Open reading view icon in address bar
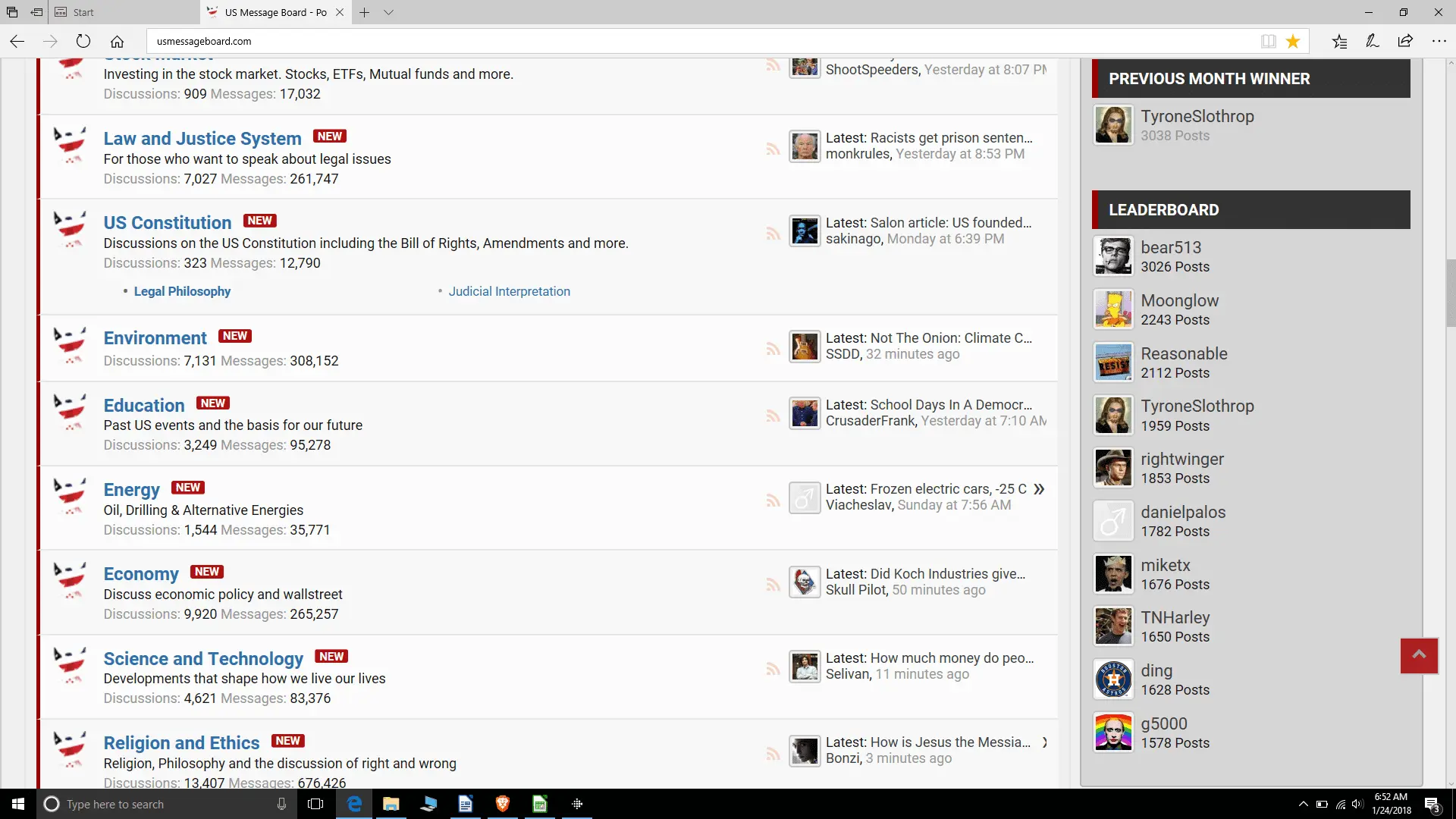This screenshot has height=819, width=1456. pos(1268,42)
